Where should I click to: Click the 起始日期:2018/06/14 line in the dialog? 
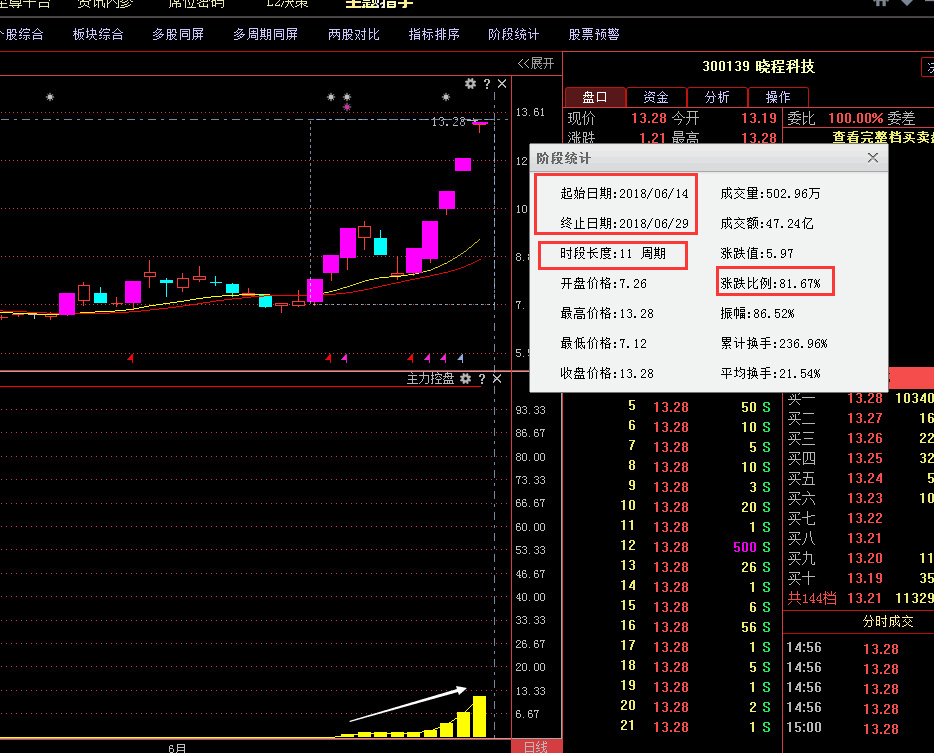pos(624,194)
